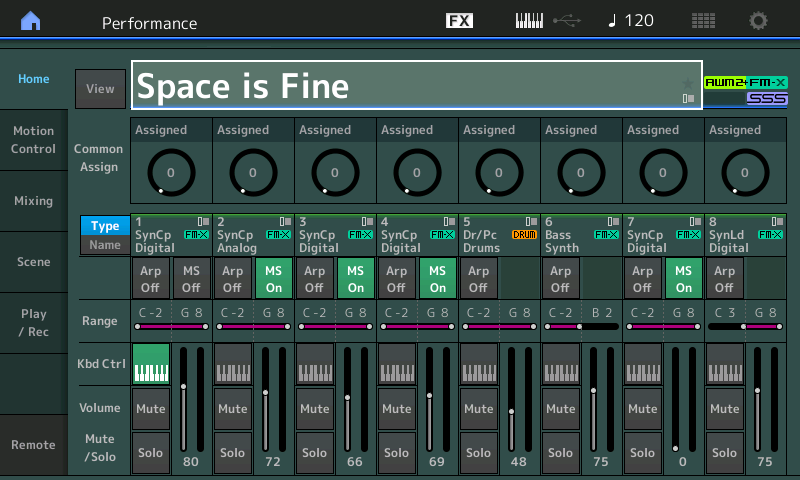The image size is (800, 480).
Task: Mute Part 5 Drums
Action: [x=478, y=409]
